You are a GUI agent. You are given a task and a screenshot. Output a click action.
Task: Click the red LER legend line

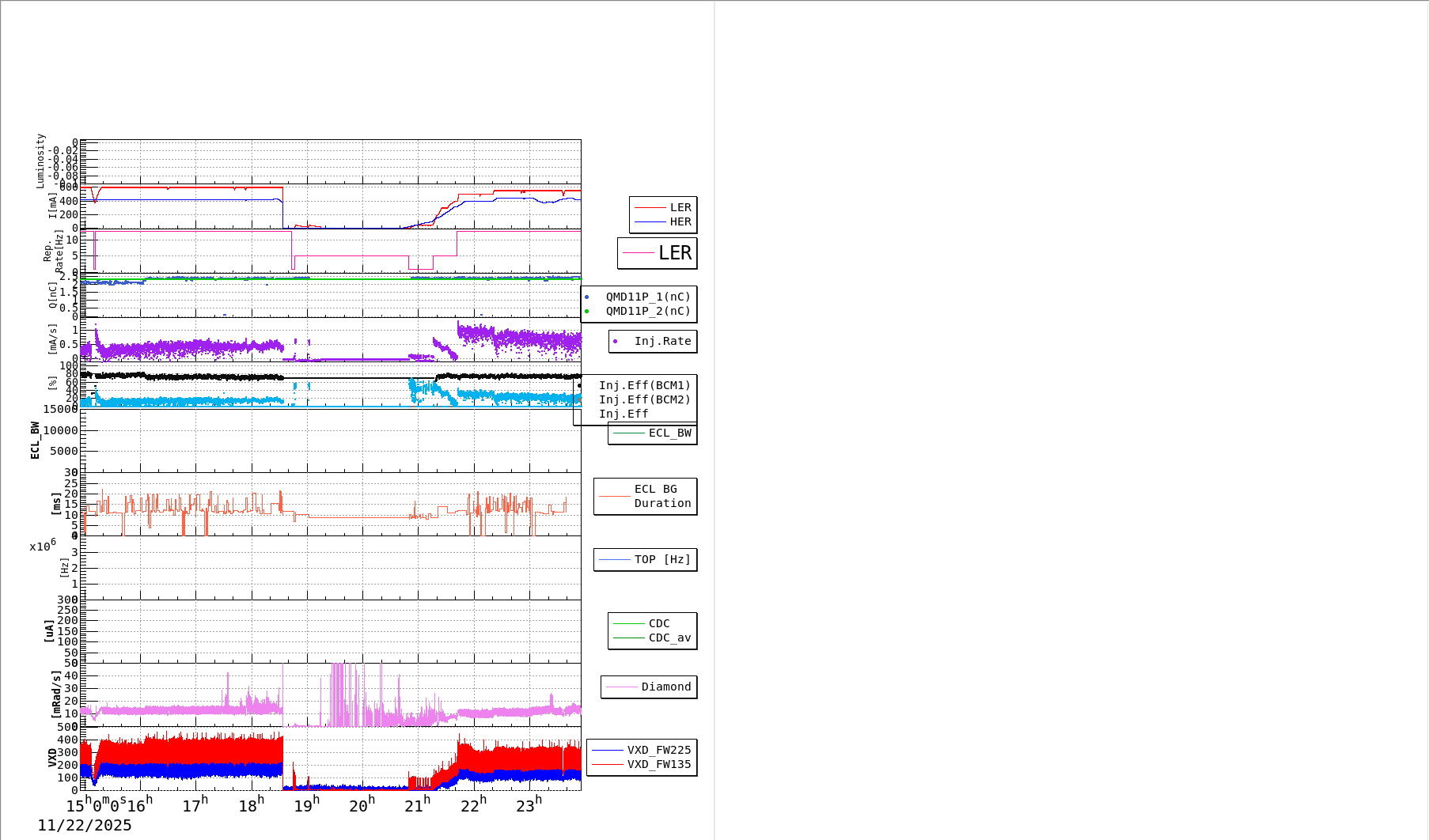coord(650,208)
